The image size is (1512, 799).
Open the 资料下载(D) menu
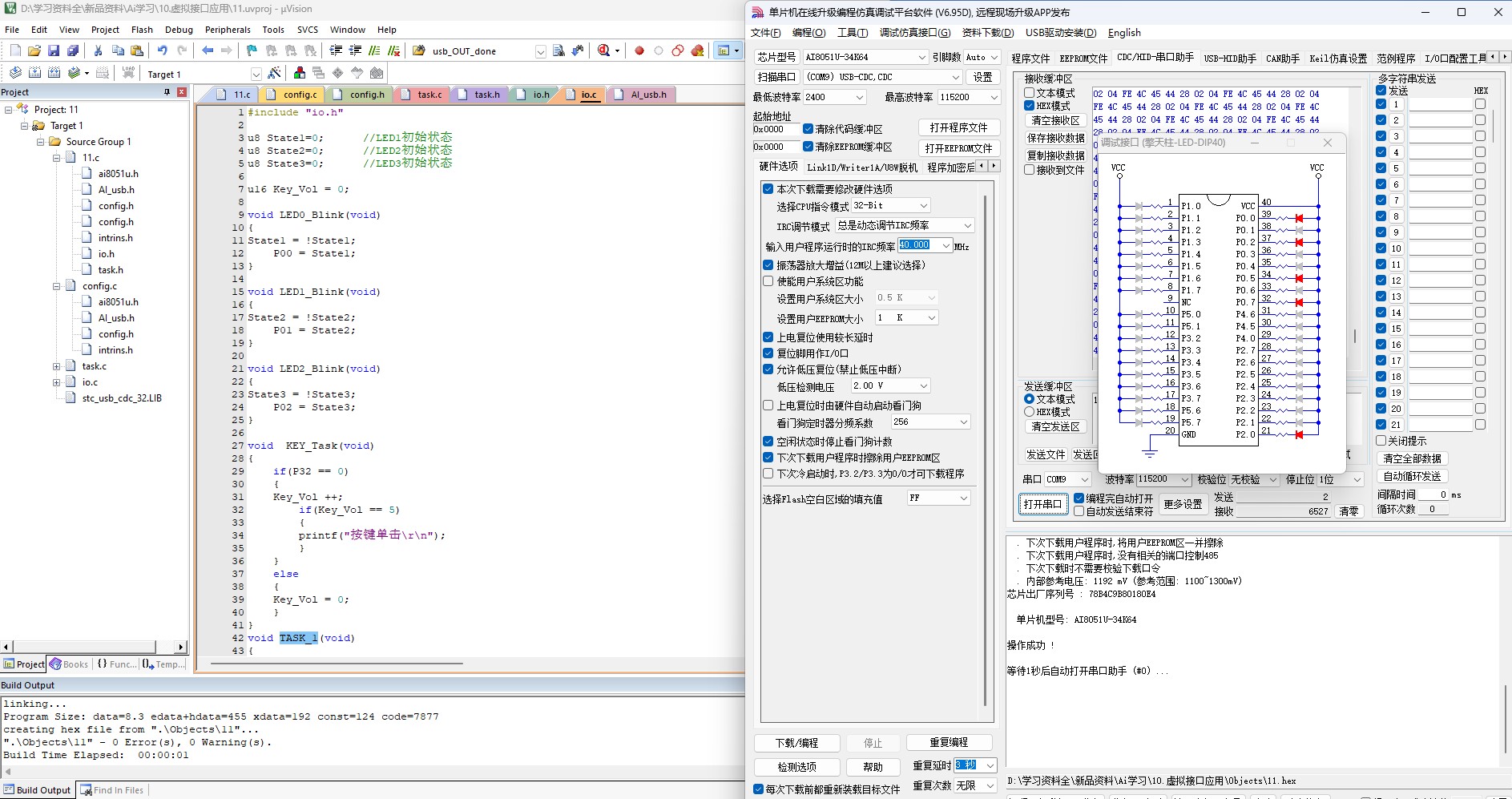tap(987, 33)
